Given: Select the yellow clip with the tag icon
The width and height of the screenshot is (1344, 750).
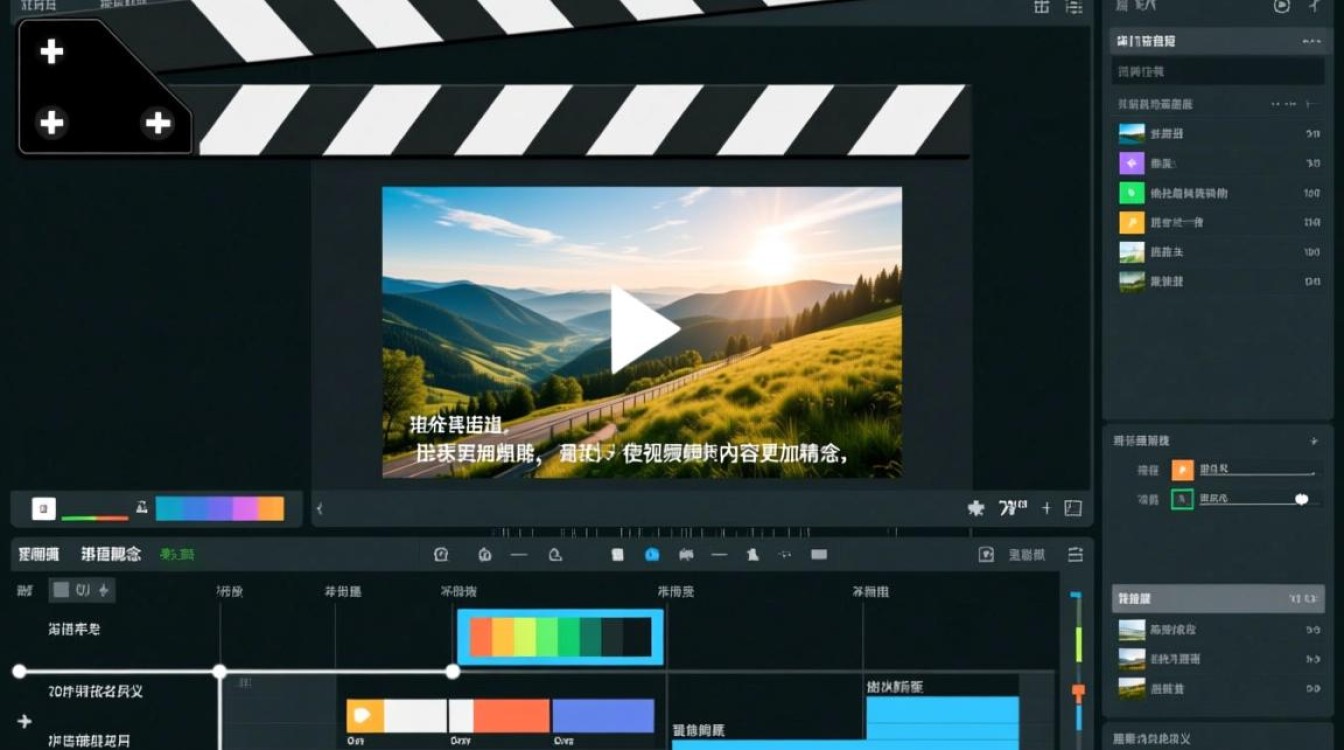Looking at the screenshot, I should (x=365, y=716).
